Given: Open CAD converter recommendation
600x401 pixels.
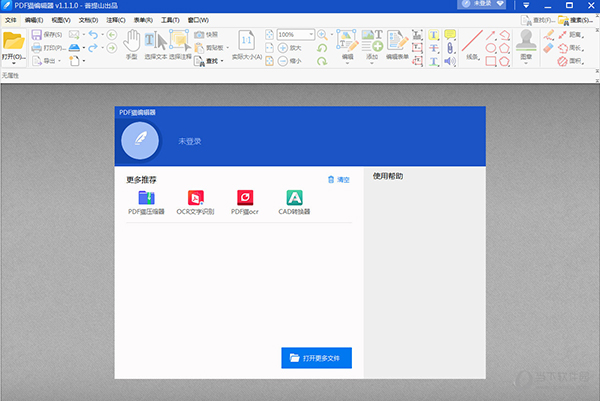Looking at the screenshot, I should [x=294, y=203].
